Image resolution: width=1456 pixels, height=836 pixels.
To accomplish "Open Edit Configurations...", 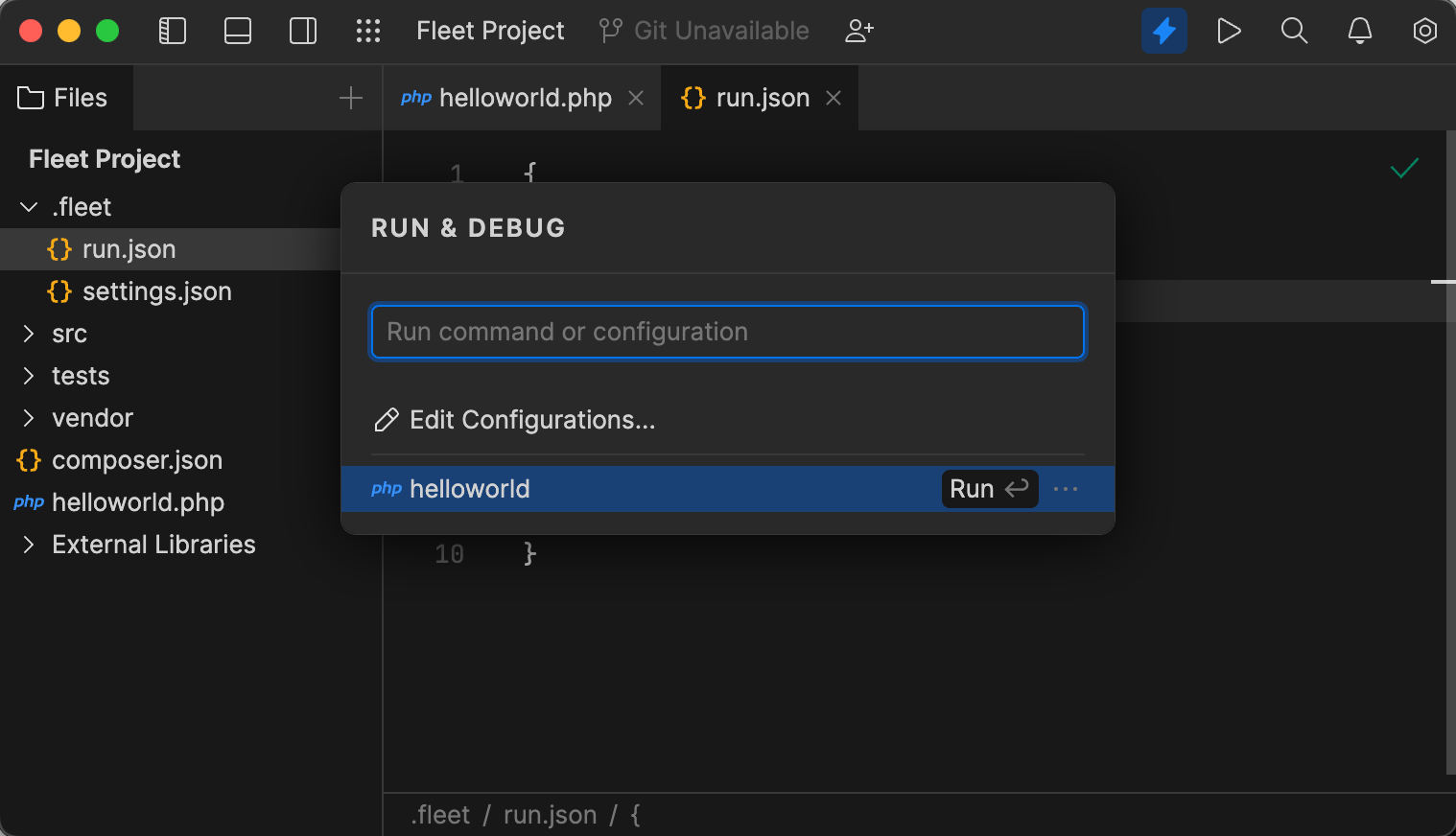I will [532, 420].
